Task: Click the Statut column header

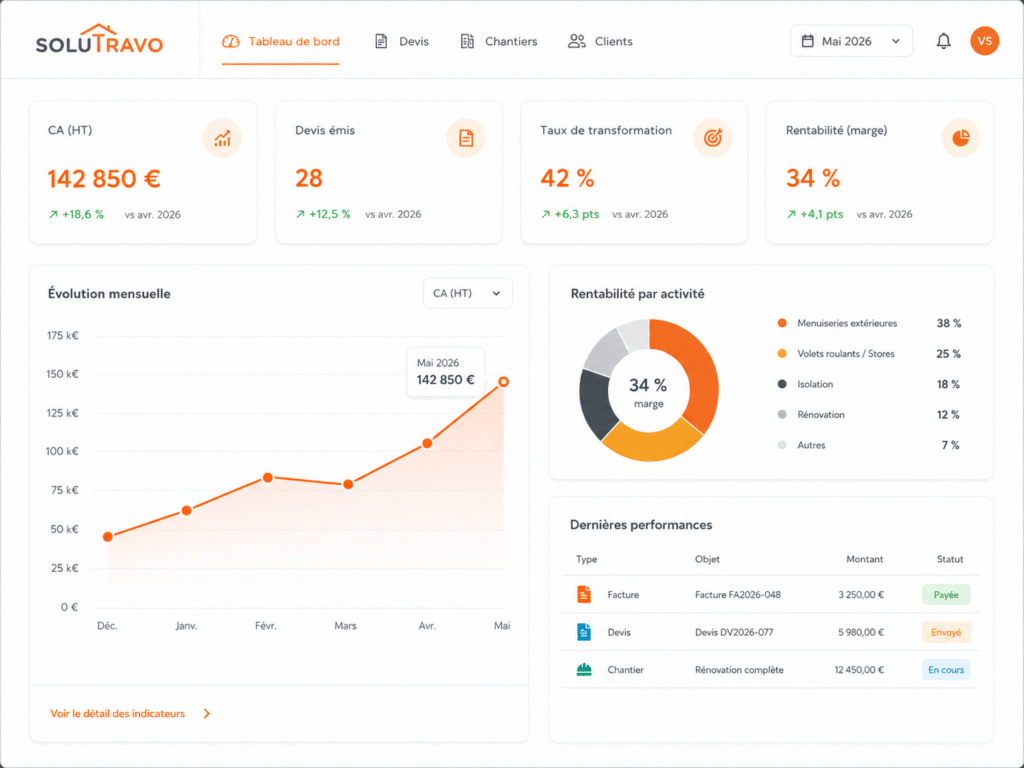Action: pyautogui.click(x=950, y=559)
